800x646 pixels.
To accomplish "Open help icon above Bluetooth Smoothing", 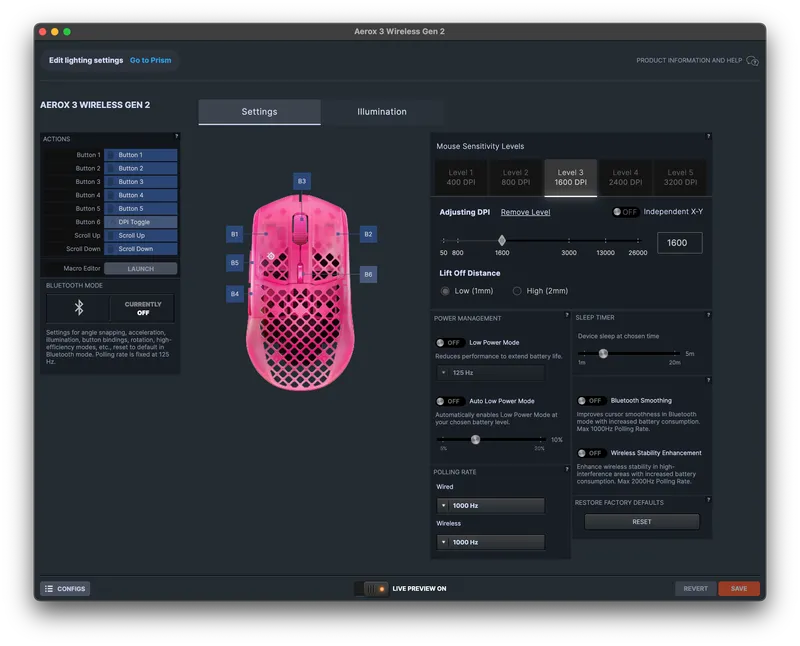I will 708,380.
